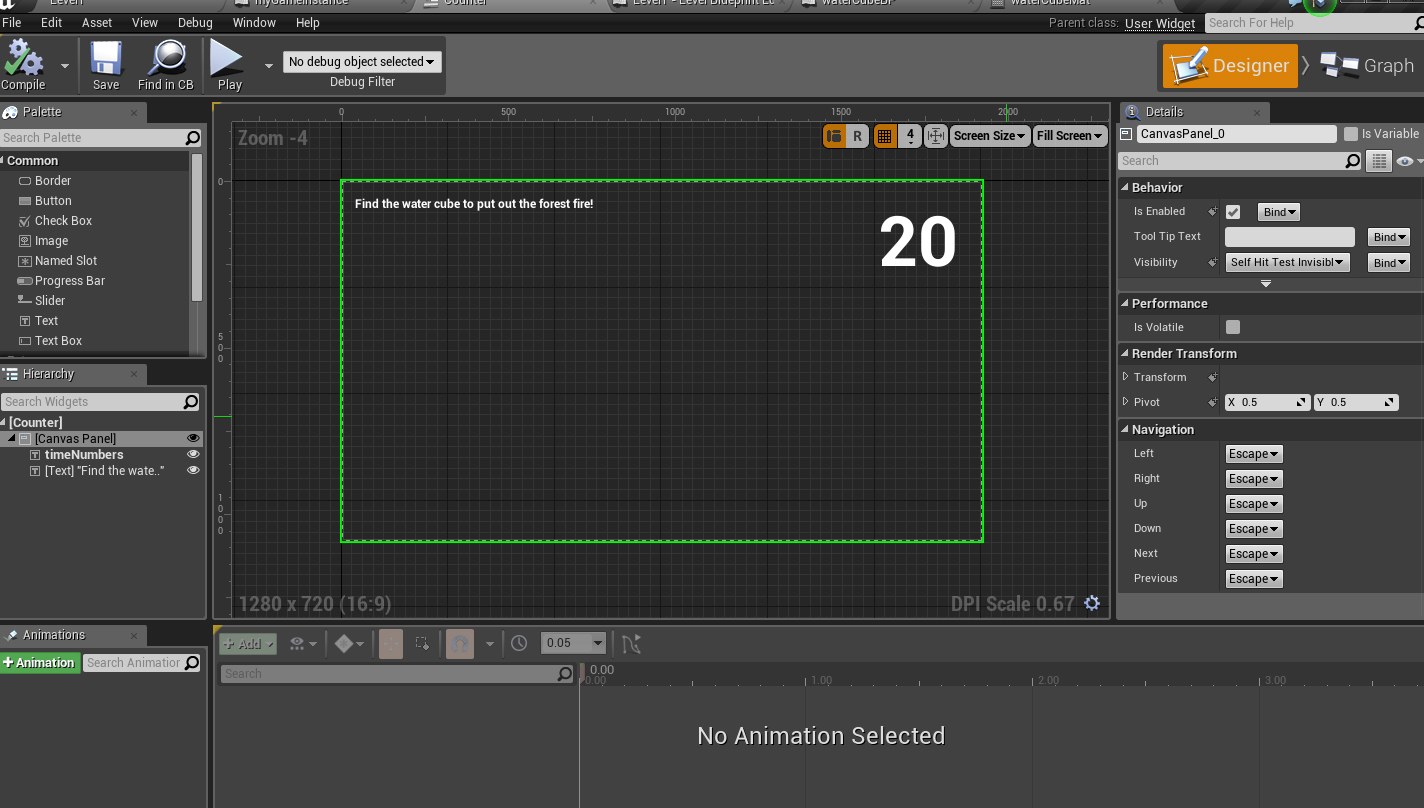Click the Bind button next to Tool Tip Text
Image resolution: width=1424 pixels, height=808 pixels.
tap(1388, 236)
